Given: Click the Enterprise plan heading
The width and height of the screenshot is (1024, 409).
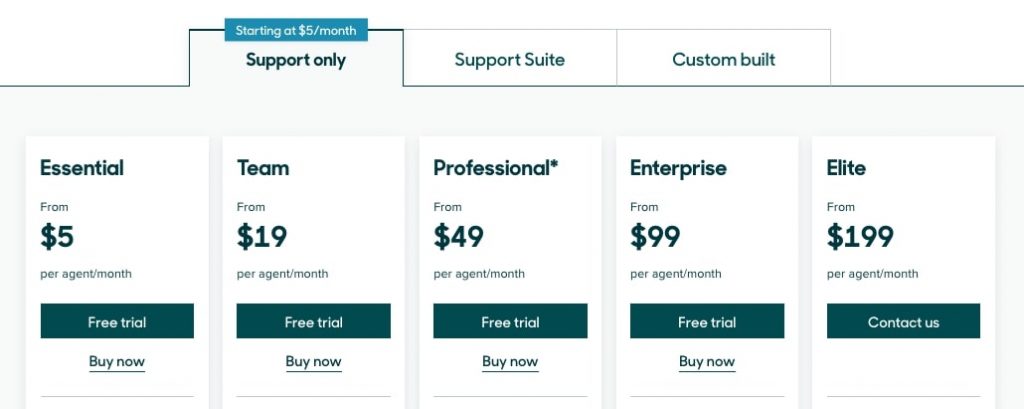Looking at the screenshot, I should pyautogui.click(x=678, y=168).
